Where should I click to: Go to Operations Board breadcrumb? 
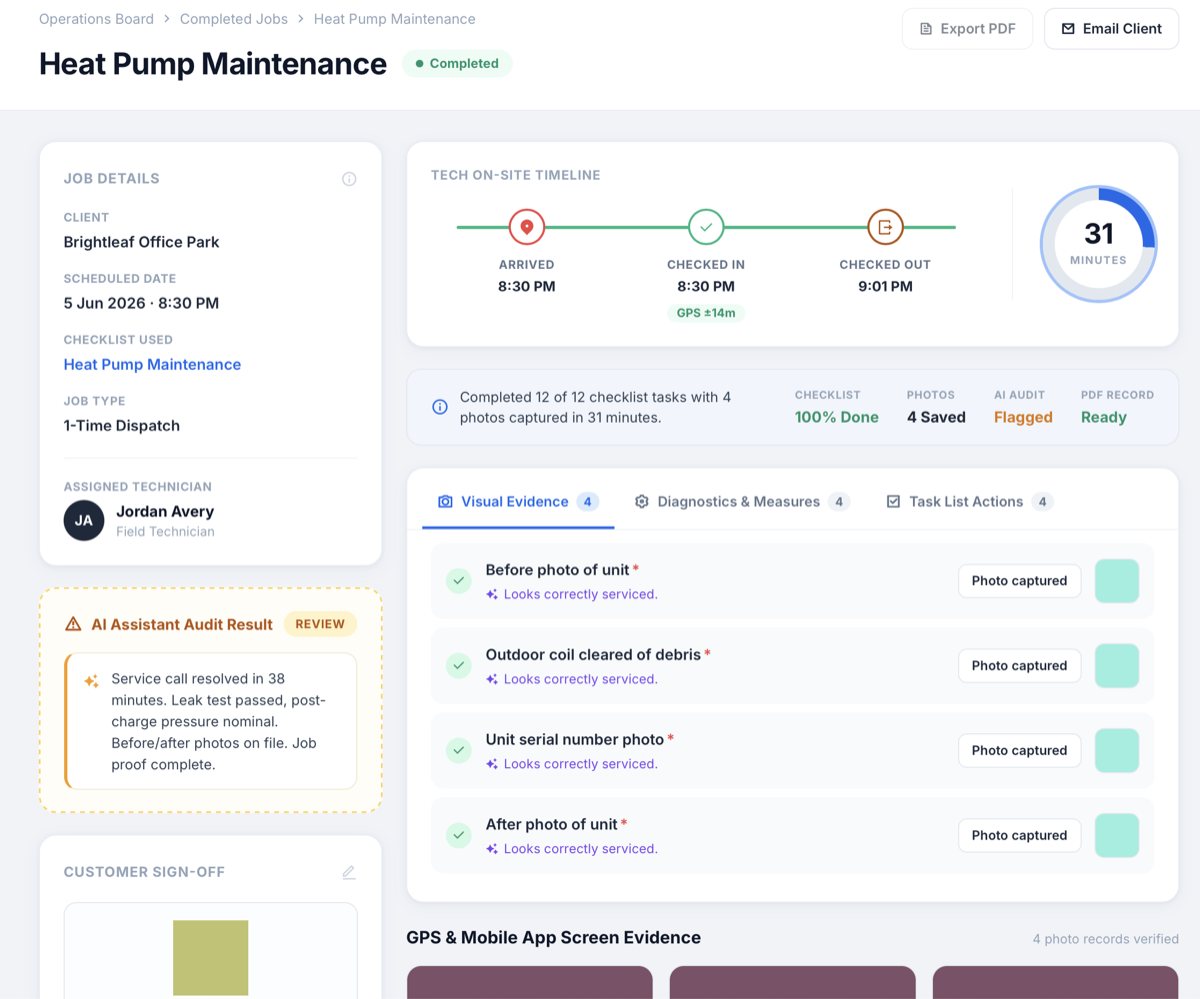pyautogui.click(x=96, y=19)
